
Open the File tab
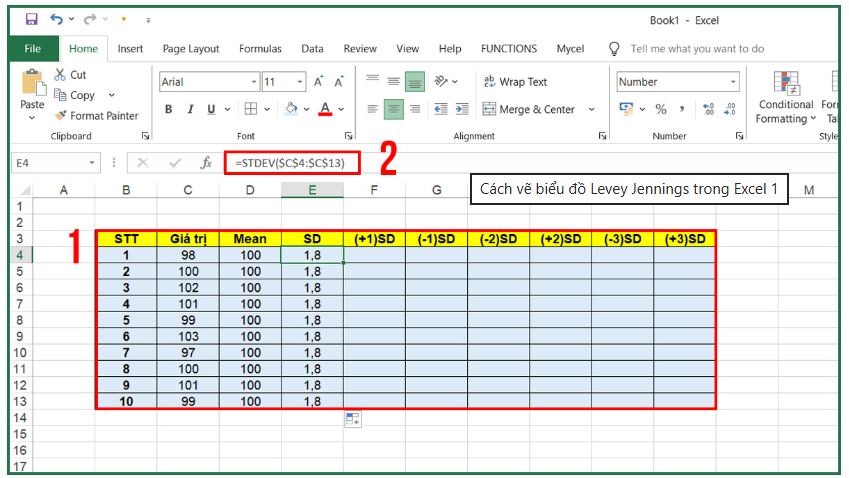32,49
